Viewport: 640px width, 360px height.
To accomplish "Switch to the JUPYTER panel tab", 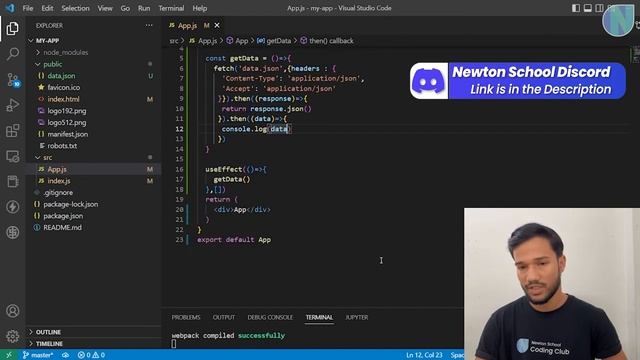I will coord(357,317).
